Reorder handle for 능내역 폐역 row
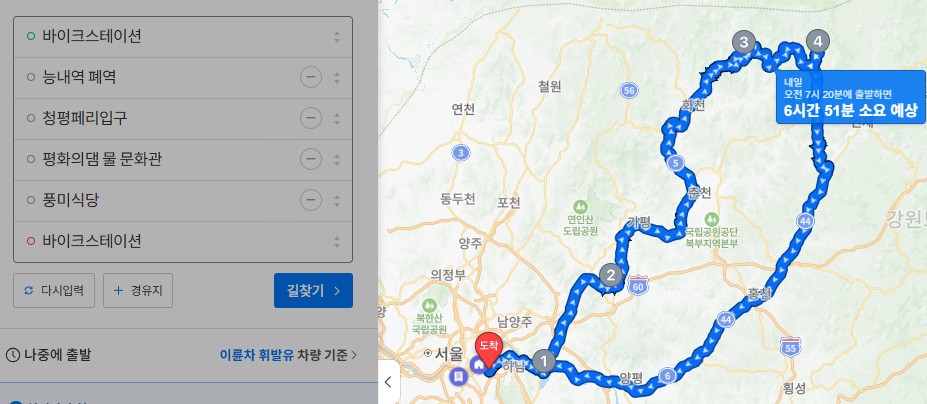This screenshot has height=404, width=927. 337,77
